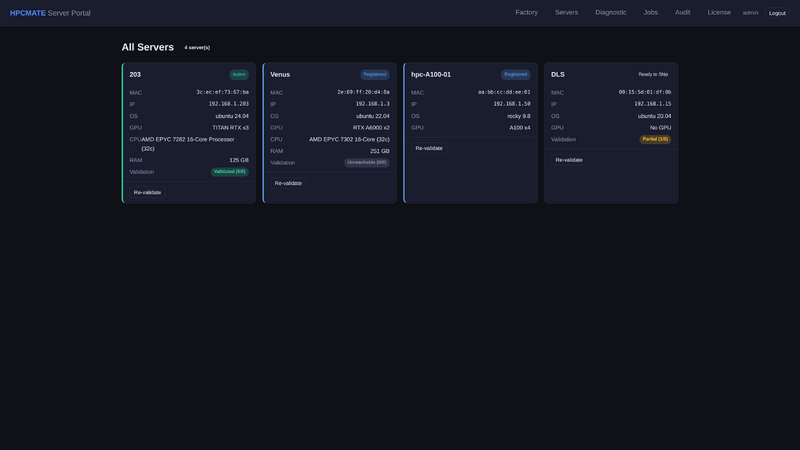Click the admin username

pyautogui.click(x=750, y=13)
